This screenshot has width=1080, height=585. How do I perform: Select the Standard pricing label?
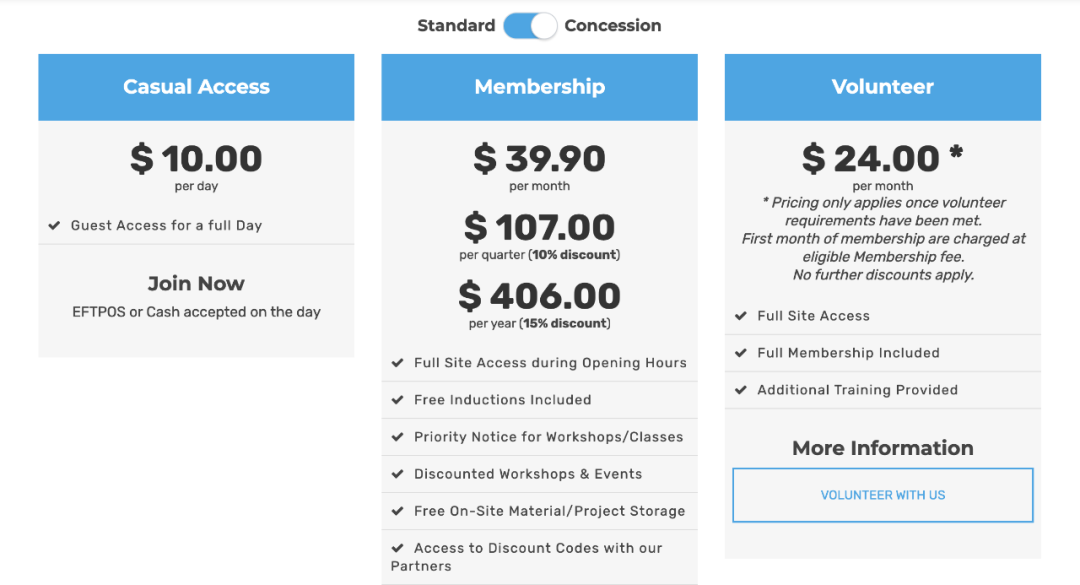[456, 25]
